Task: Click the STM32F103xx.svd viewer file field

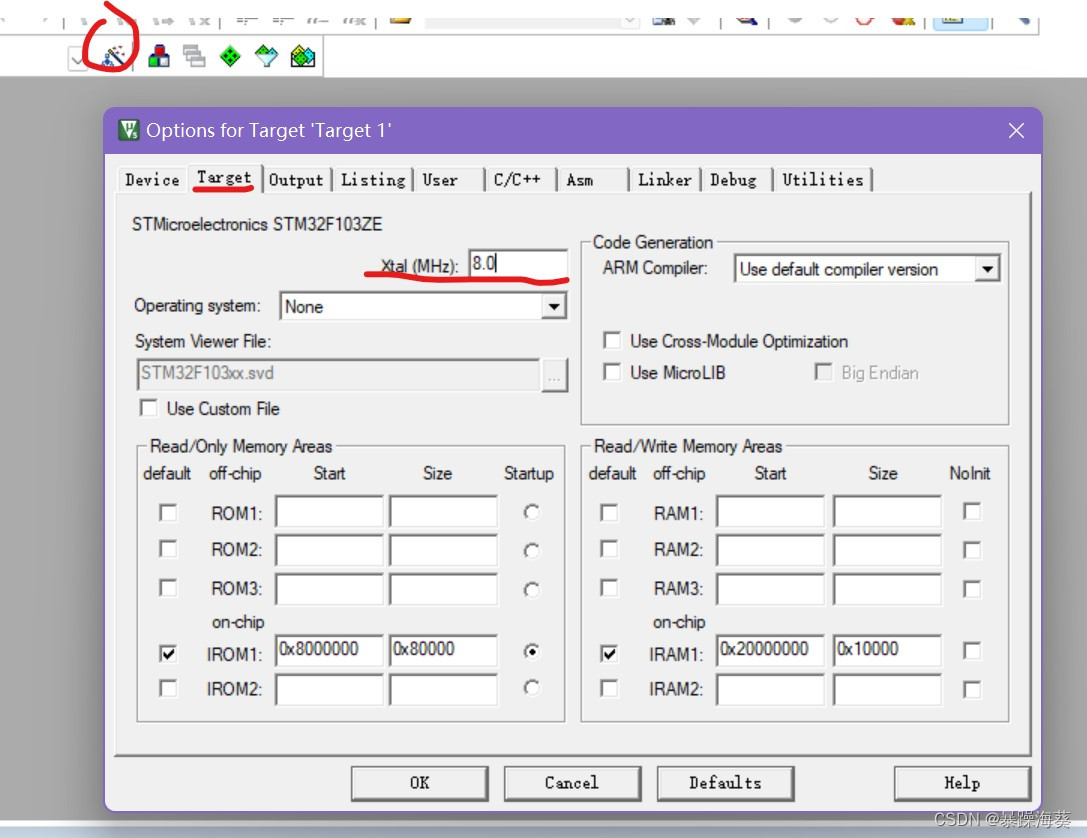Action: click(x=338, y=374)
